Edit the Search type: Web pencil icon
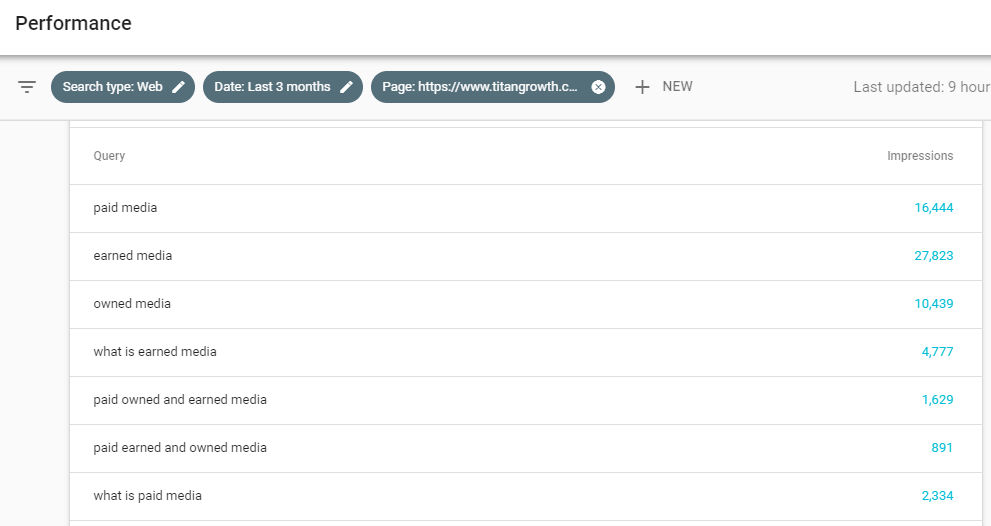The image size is (991, 526). 178,87
